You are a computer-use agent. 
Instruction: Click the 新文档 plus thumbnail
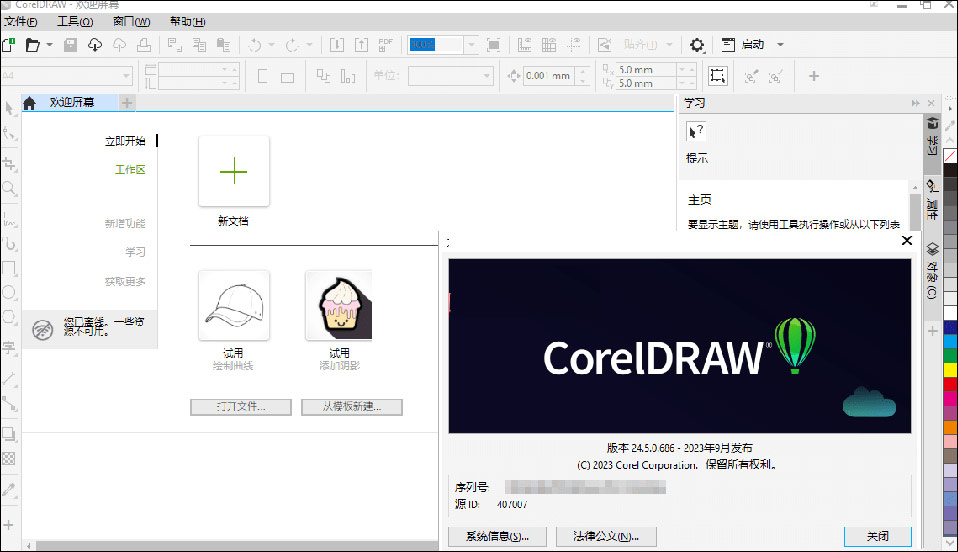click(234, 171)
